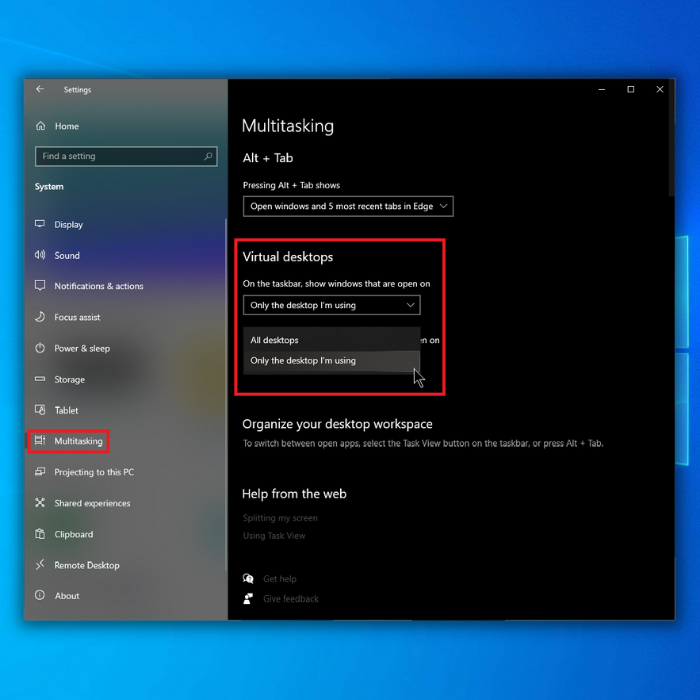Screen dimensions: 700x700
Task: Click the Notifications & actions icon
Action: 40,286
